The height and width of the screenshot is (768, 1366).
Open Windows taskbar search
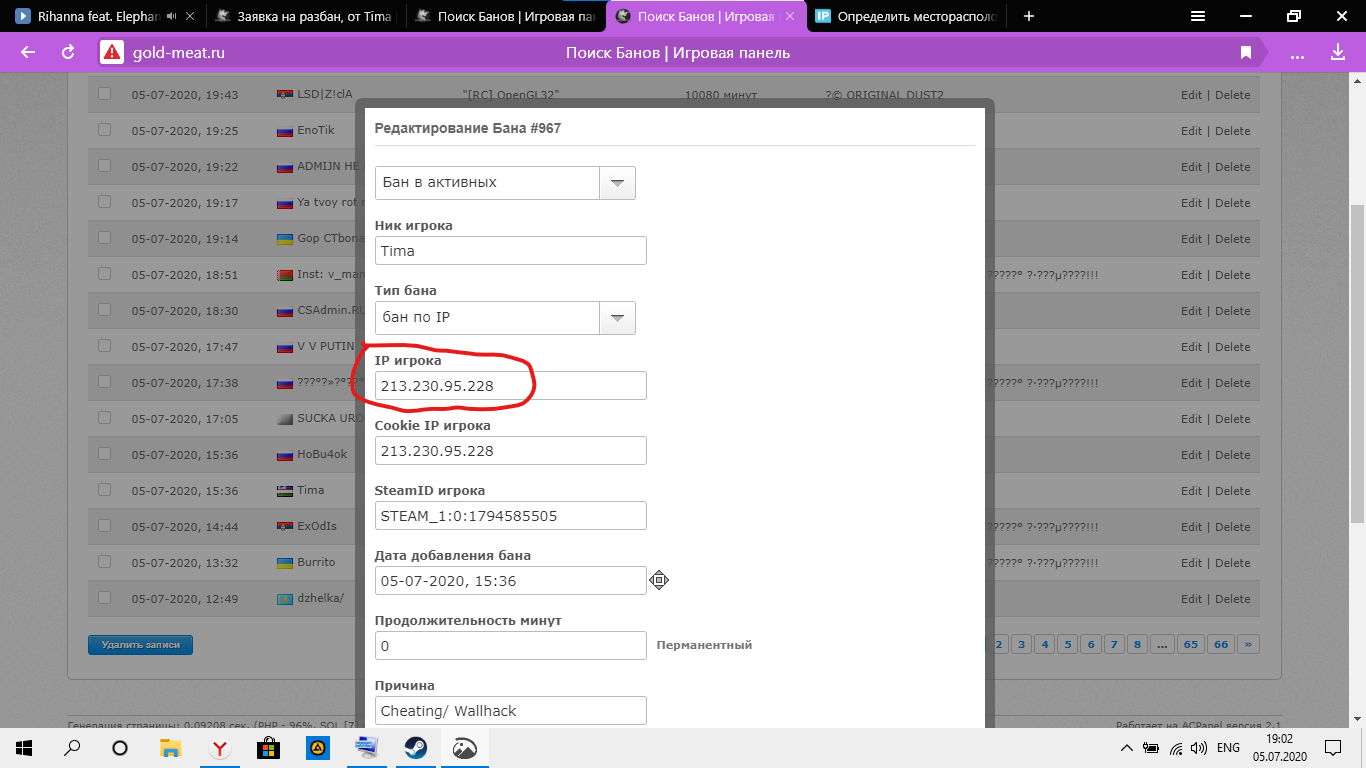pyautogui.click(x=72, y=747)
